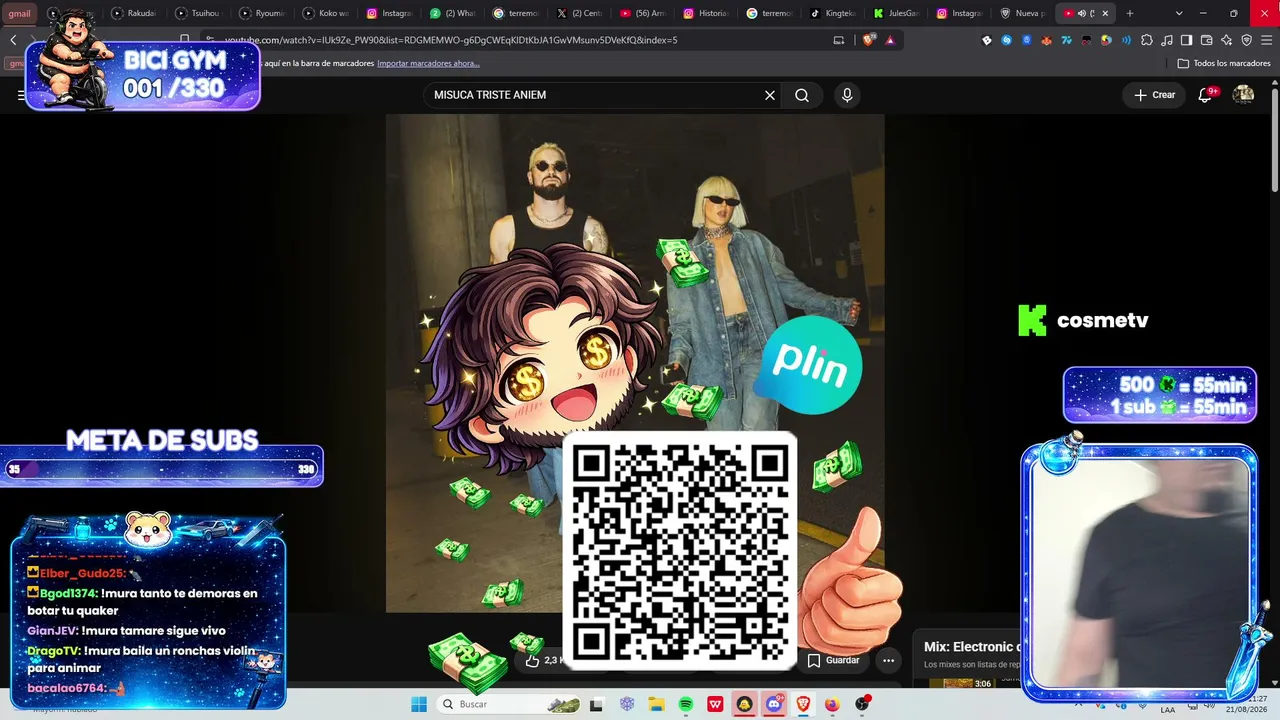The image size is (1280, 720).
Task: Open the YouTube account avatar menu
Action: (1244, 95)
